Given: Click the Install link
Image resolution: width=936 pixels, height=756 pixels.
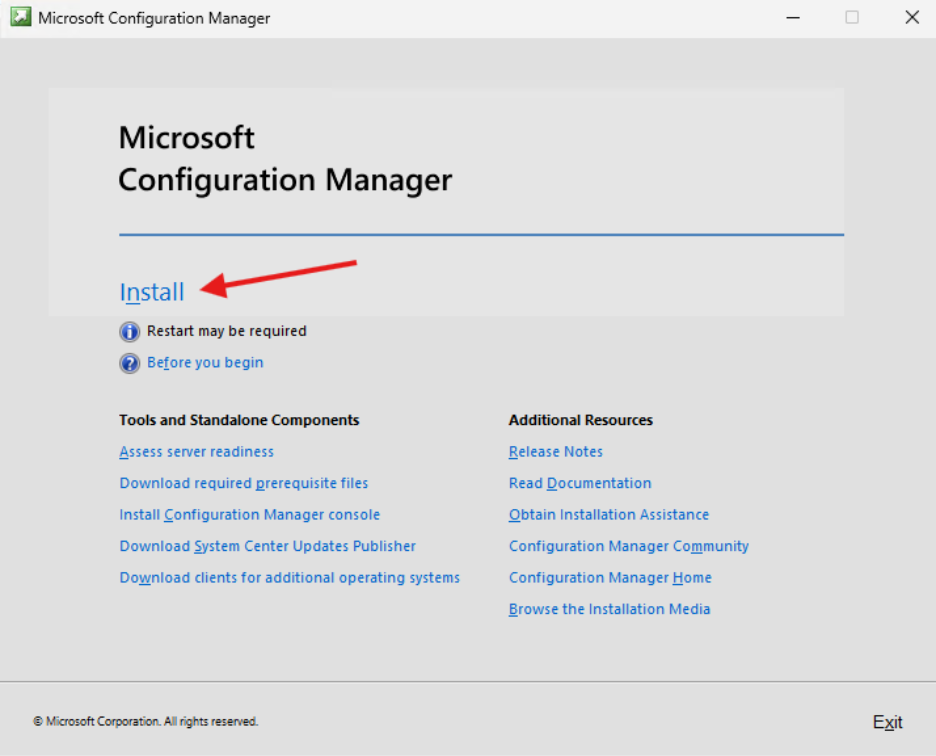Looking at the screenshot, I should pos(151,291).
